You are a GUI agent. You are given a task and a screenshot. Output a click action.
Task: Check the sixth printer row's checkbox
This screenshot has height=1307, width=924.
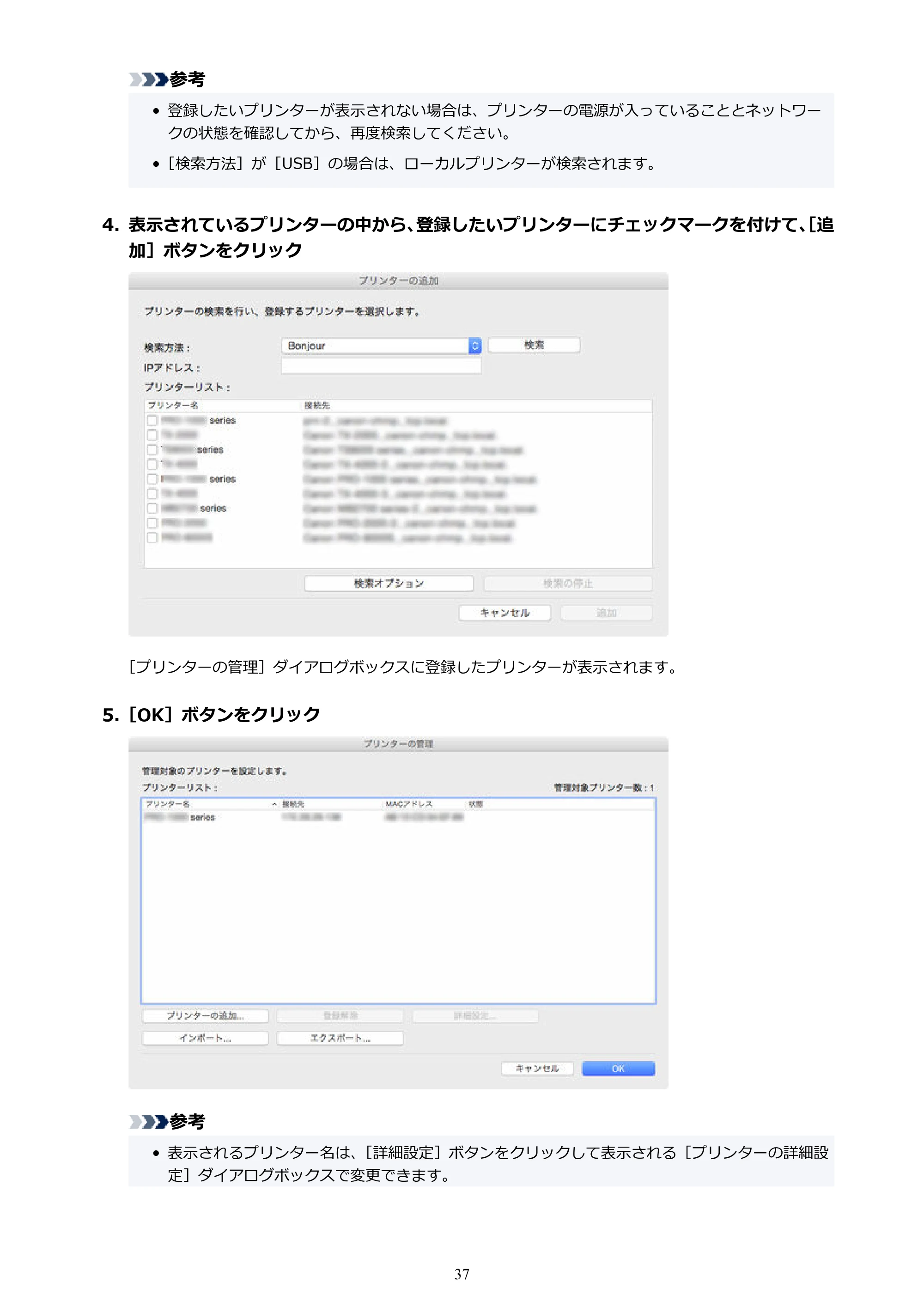click(152, 493)
